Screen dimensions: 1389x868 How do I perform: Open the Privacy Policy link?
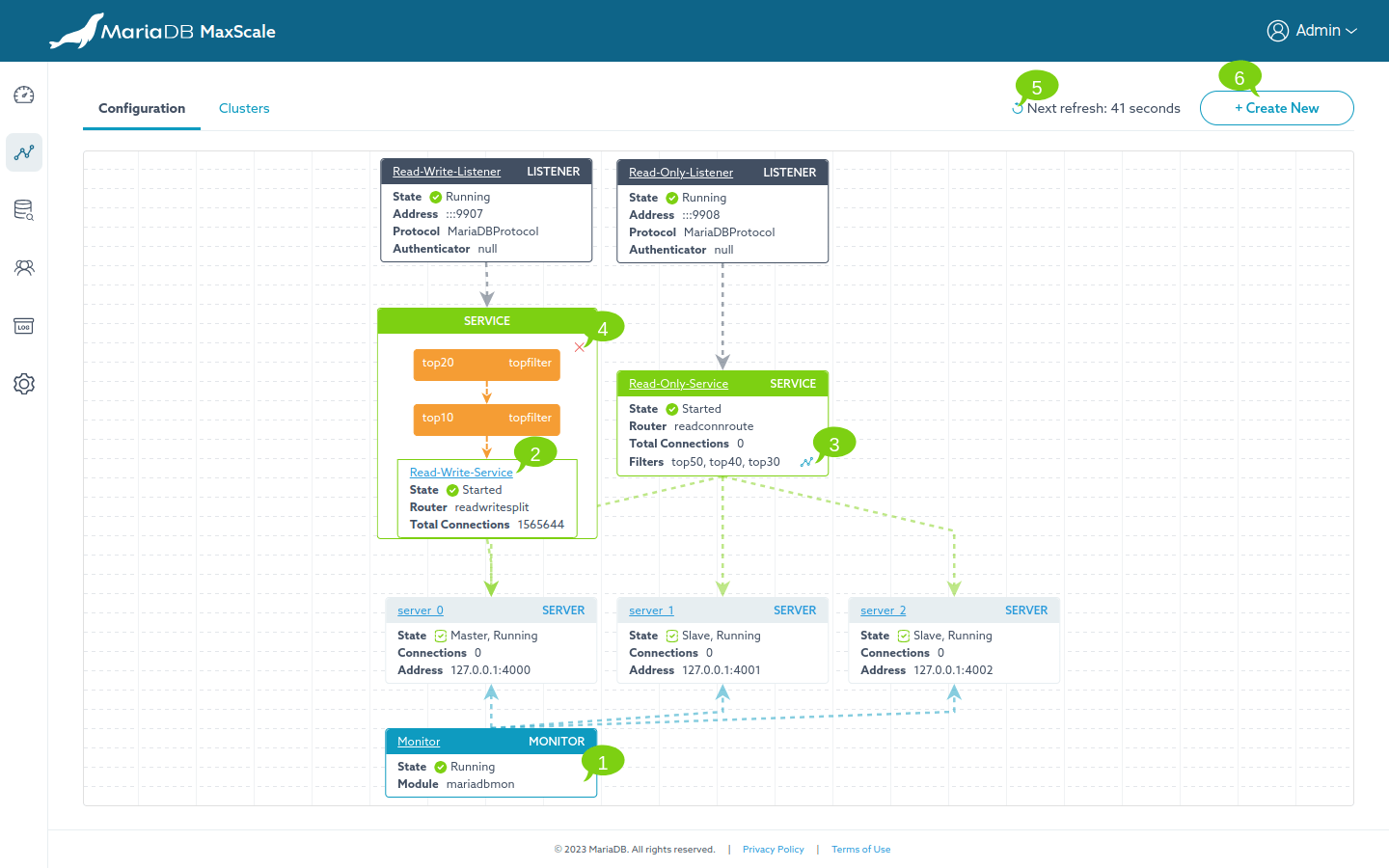pos(774,850)
